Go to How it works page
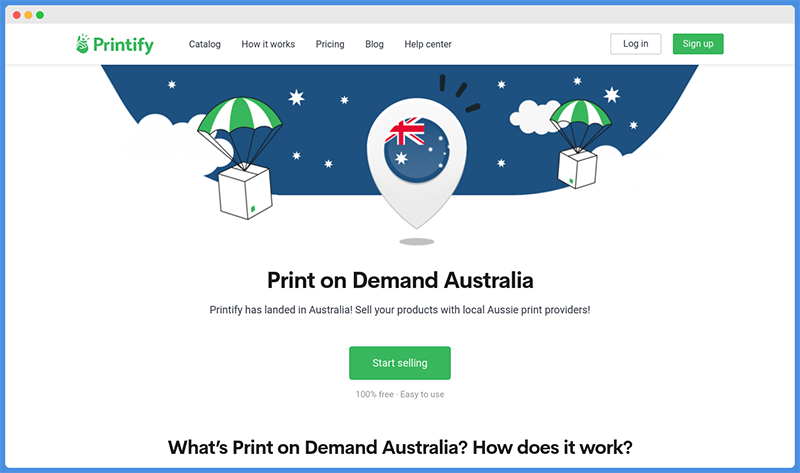Viewport: 800px width, 473px height. pyautogui.click(x=268, y=44)
